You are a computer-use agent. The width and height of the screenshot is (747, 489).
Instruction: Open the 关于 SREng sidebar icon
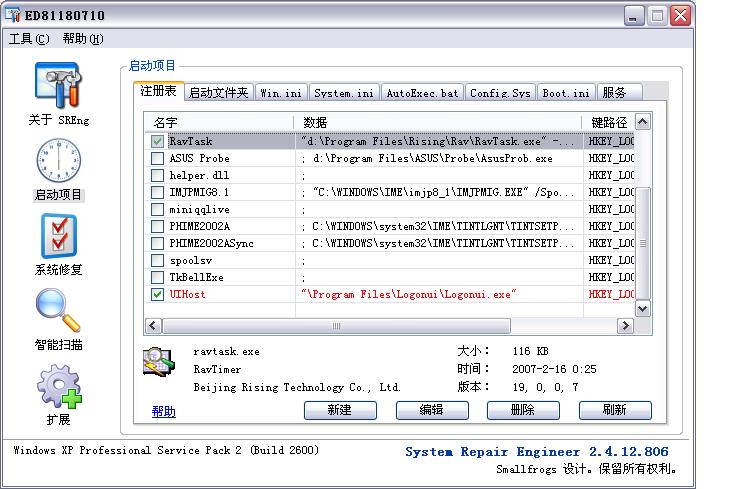[58, 87]
